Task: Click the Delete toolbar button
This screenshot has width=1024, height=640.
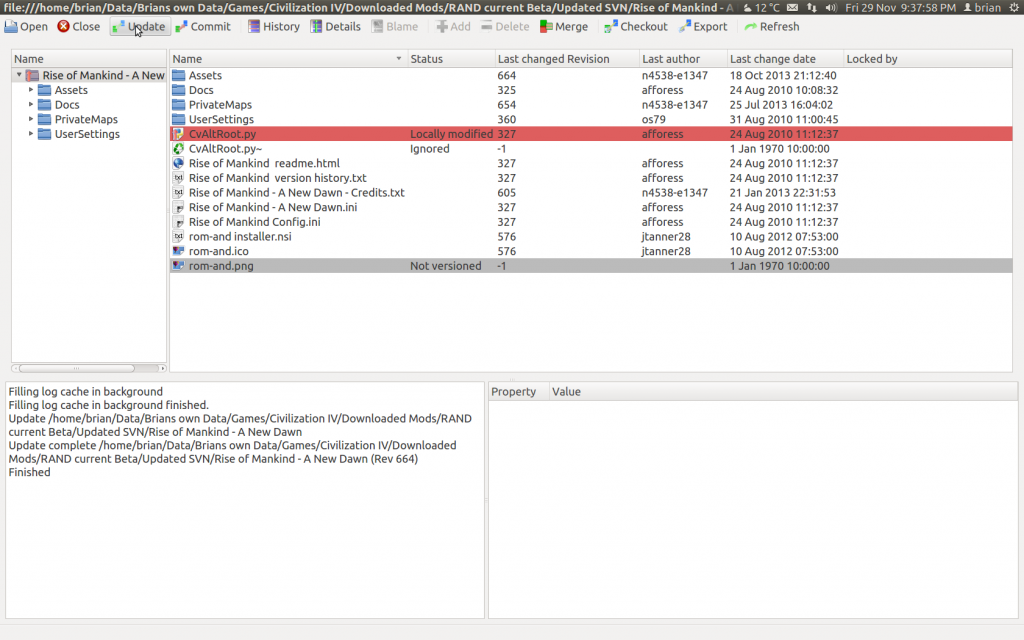Action: (x=505, y=27)
